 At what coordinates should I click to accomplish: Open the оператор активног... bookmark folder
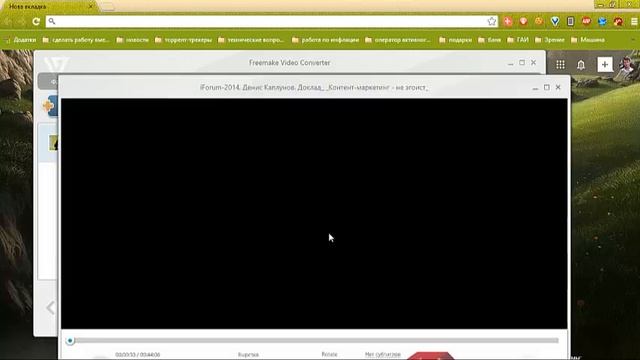coord(398,40)
